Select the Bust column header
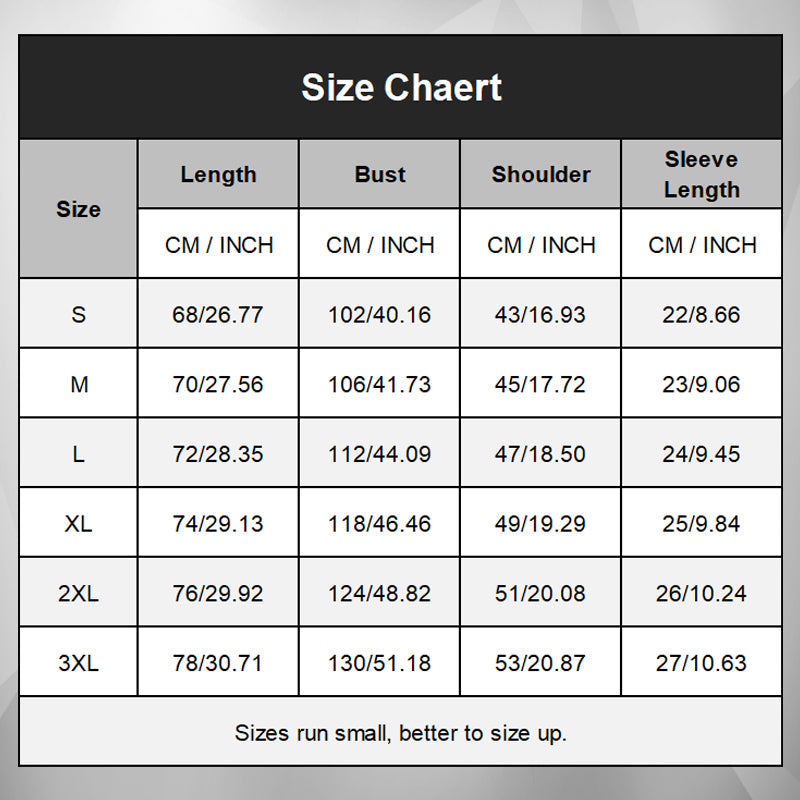This screenshot has height=800, width=800. pyautogui.click(x=380, y=174)
